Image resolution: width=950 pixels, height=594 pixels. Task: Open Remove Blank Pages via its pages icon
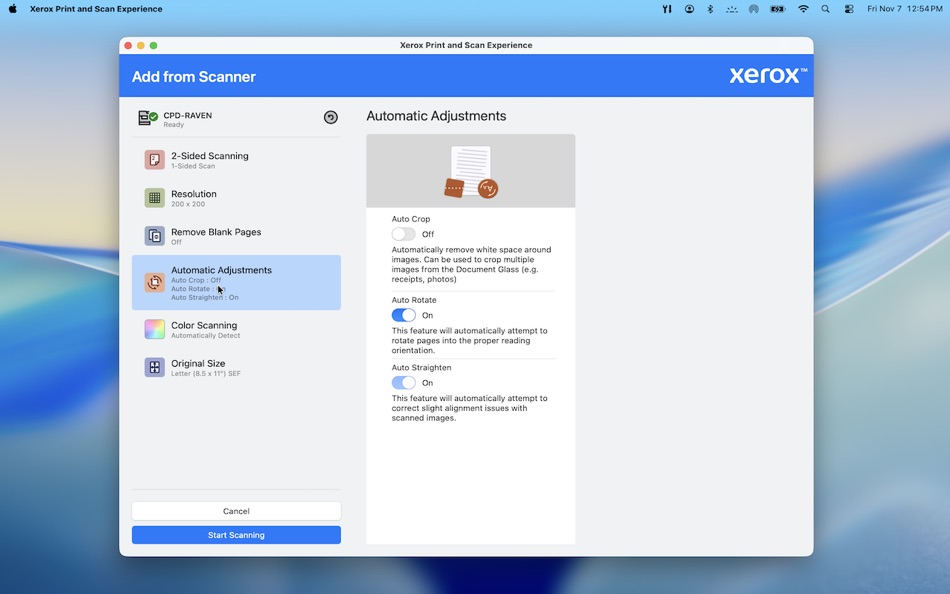[x=155, y=235]
